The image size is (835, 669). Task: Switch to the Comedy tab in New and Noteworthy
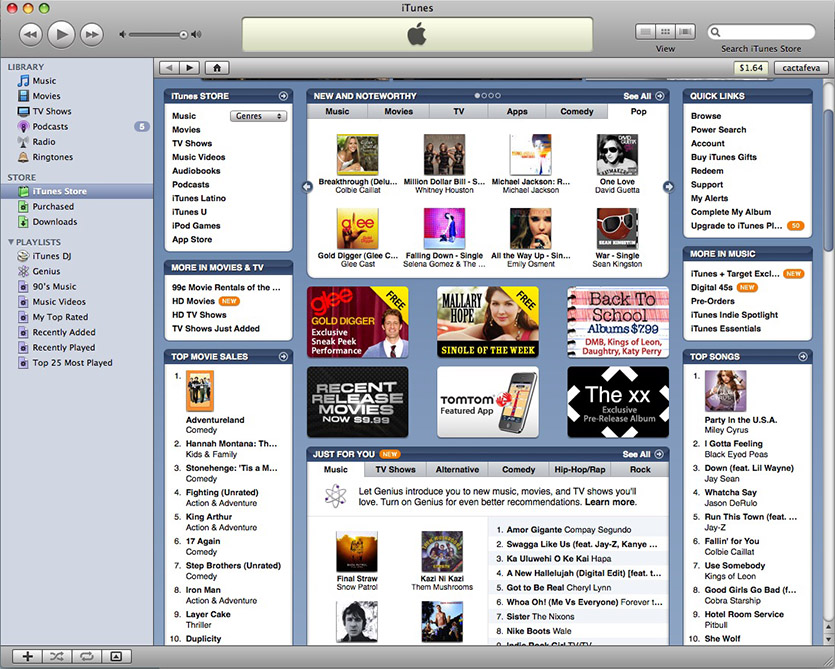576,112
